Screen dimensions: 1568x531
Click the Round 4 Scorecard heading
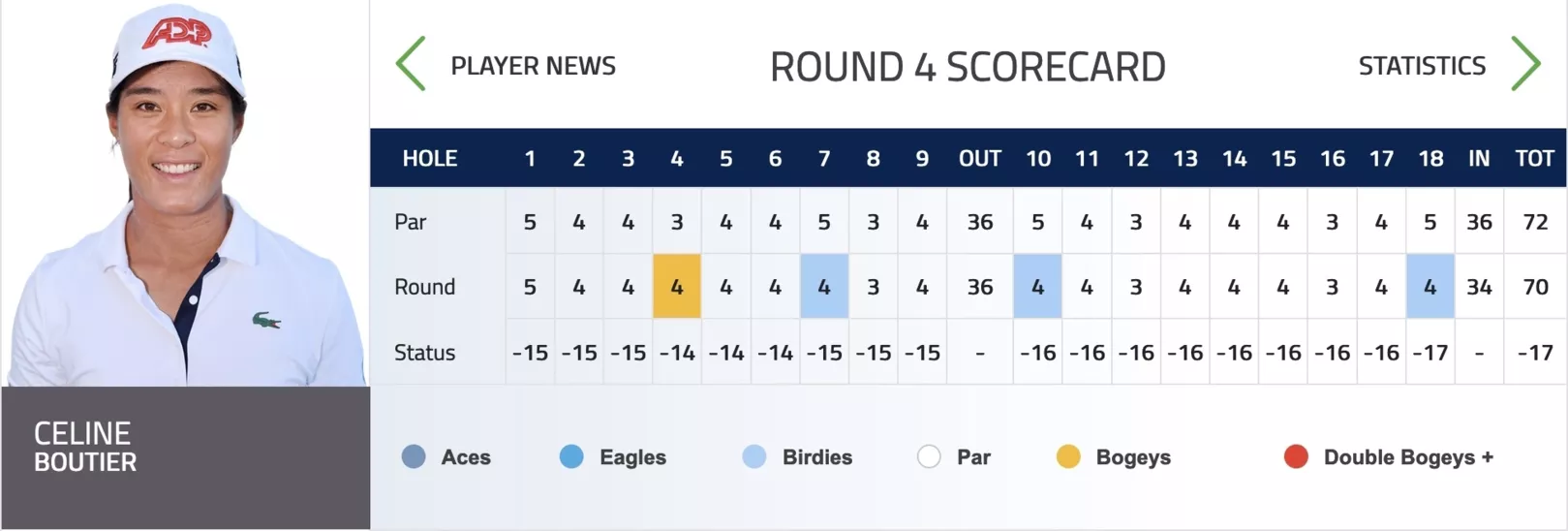coord(968,67)
